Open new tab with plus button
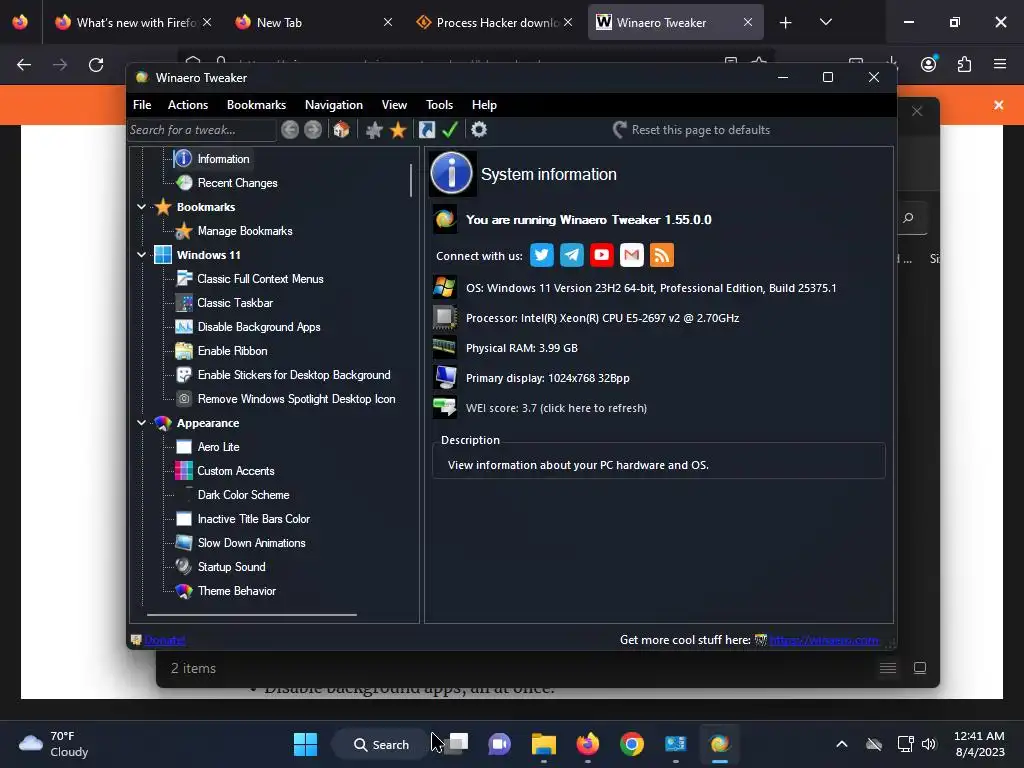1024x768 pixels. click(x=786, y=22)
